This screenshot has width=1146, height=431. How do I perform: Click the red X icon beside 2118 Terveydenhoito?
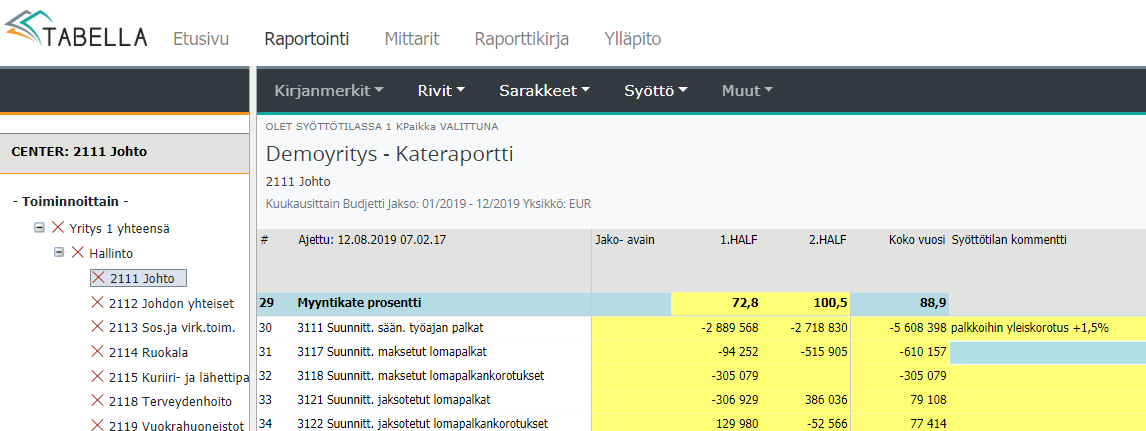click(98, 401)
